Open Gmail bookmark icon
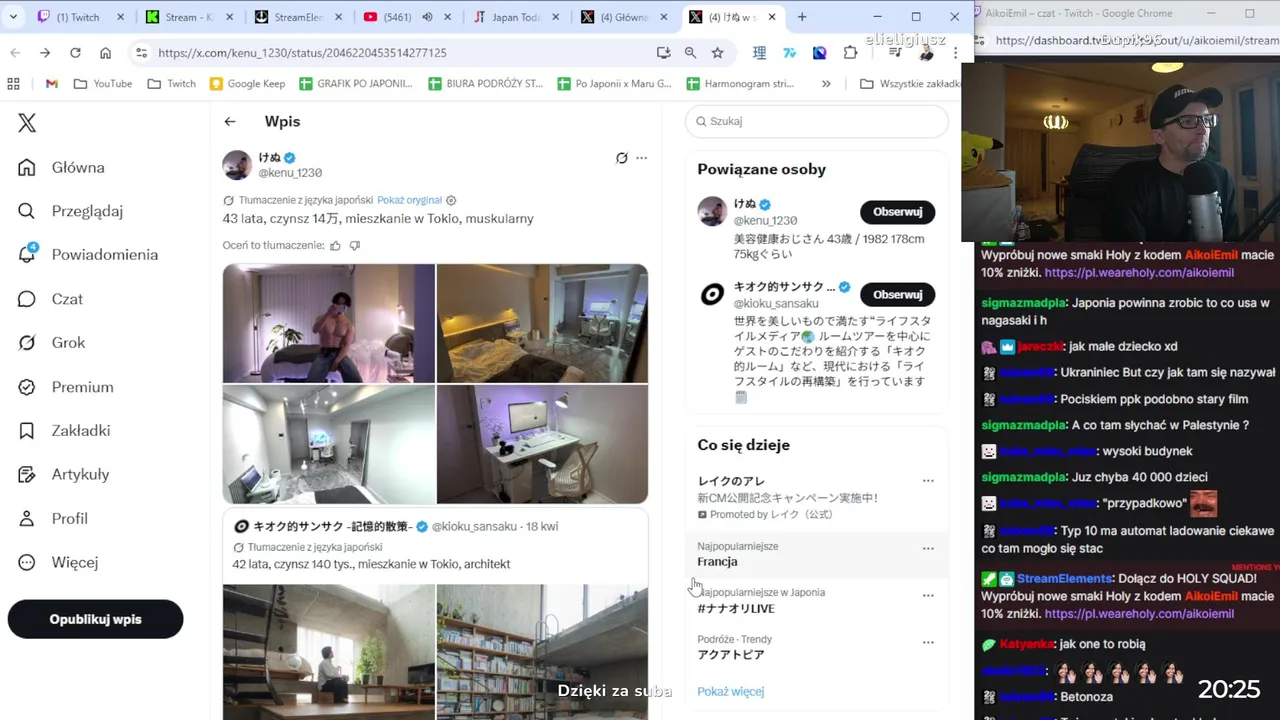1280x720 pixels. tap(51, 84)
